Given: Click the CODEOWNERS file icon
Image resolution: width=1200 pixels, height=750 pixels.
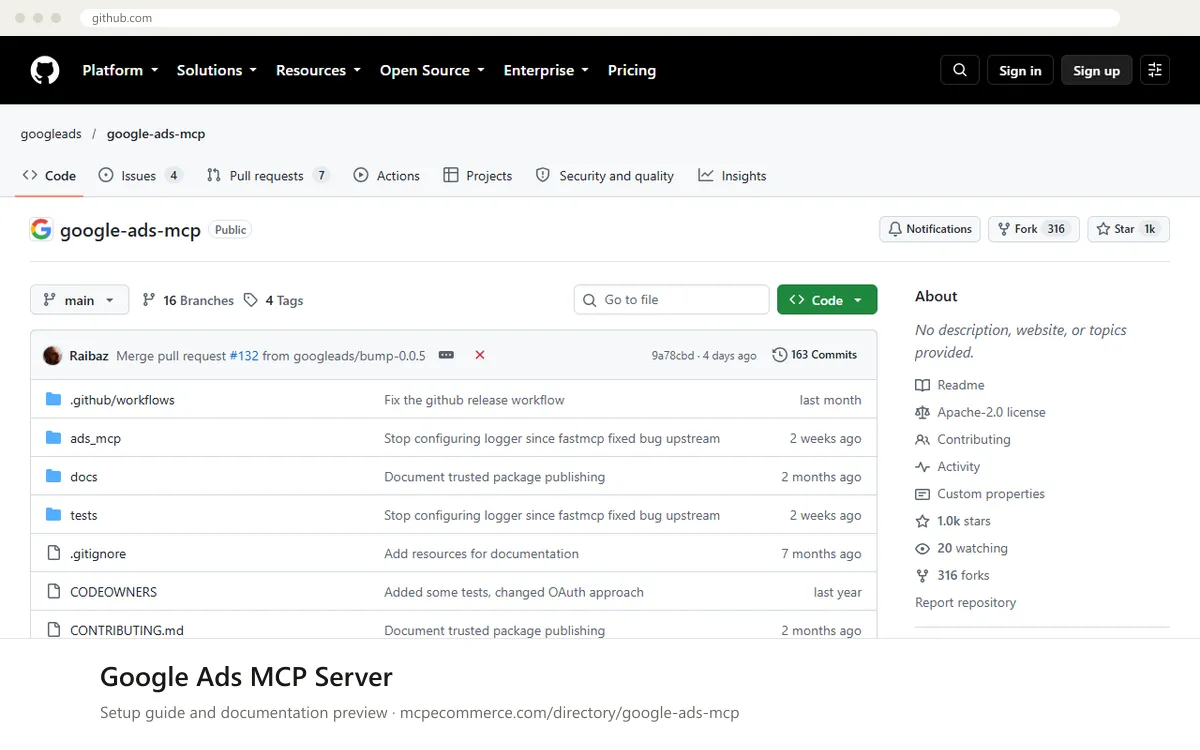Looking at the screenshot, I should tap(54, 592).
